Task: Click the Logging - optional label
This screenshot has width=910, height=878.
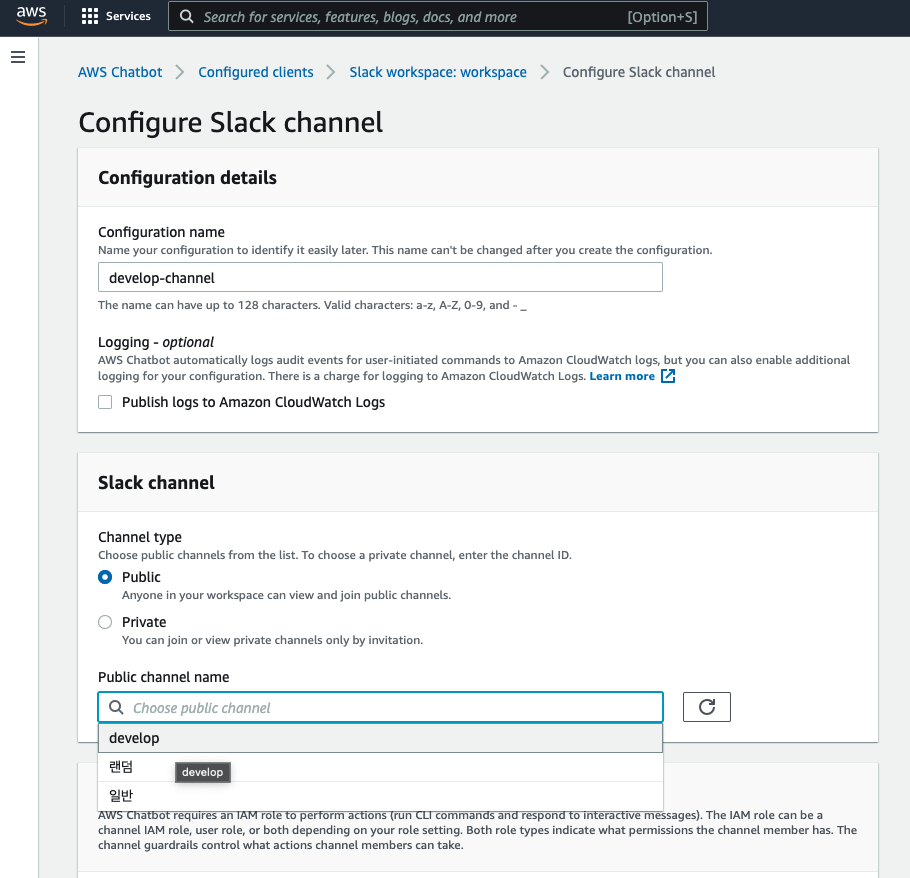Action: (x=156, y=342)
